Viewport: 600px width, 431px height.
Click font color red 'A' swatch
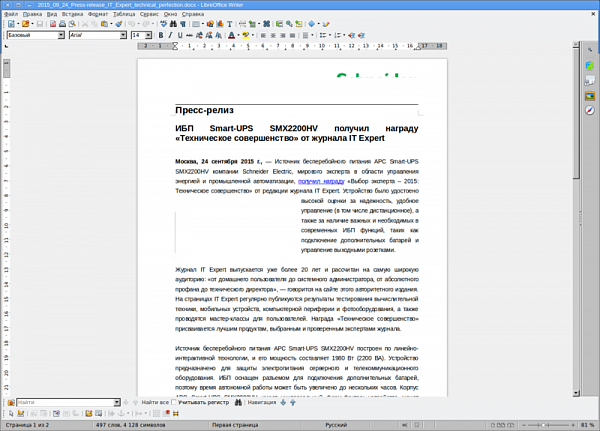coord(232,35)
